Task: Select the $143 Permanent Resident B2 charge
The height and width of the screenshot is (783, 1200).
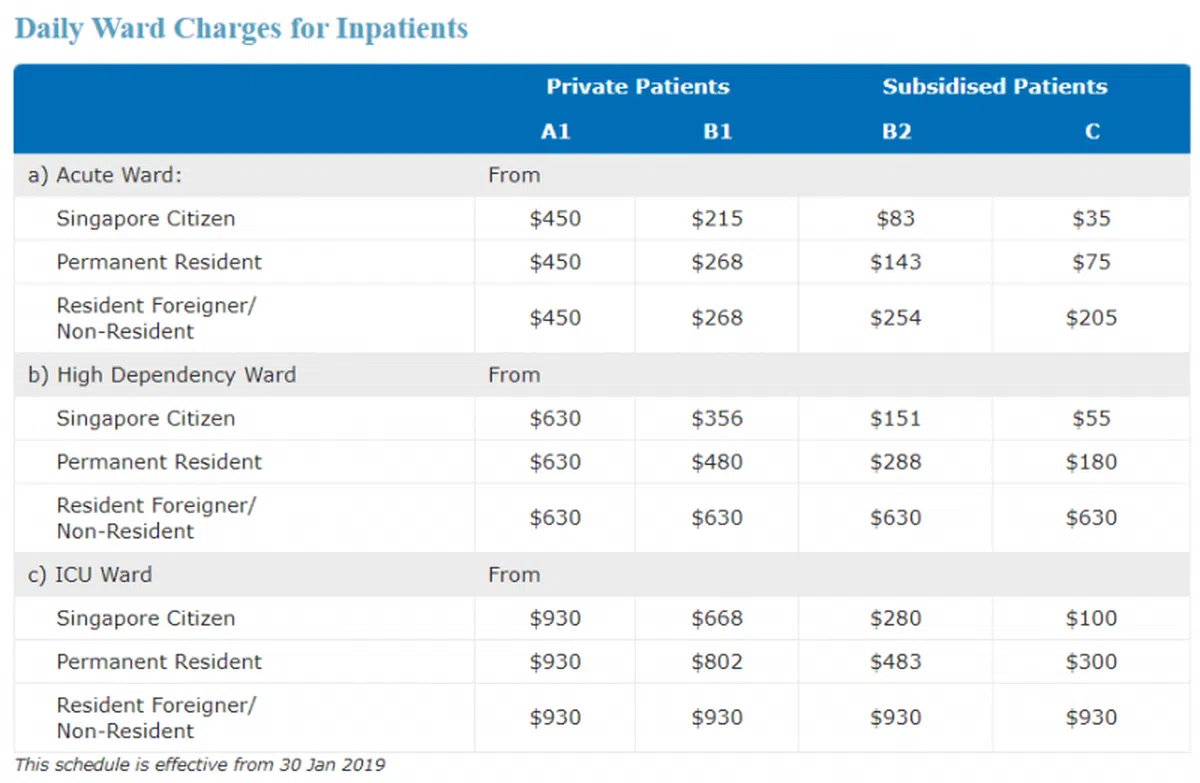Action: tap(895, 262)
